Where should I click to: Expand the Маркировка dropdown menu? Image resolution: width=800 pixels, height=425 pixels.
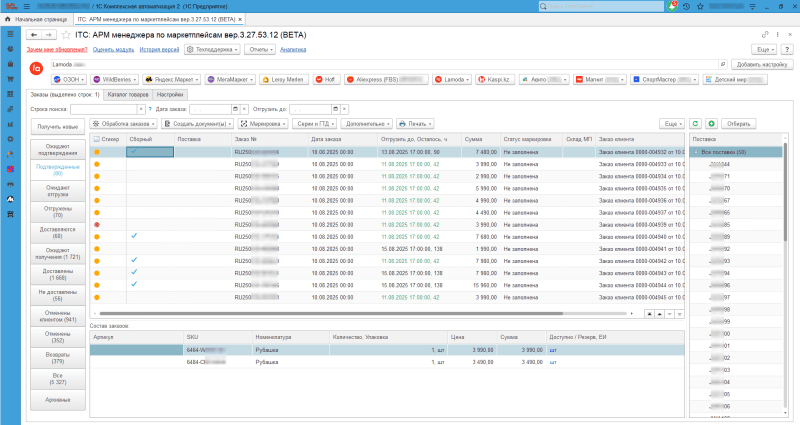point(264,123)
